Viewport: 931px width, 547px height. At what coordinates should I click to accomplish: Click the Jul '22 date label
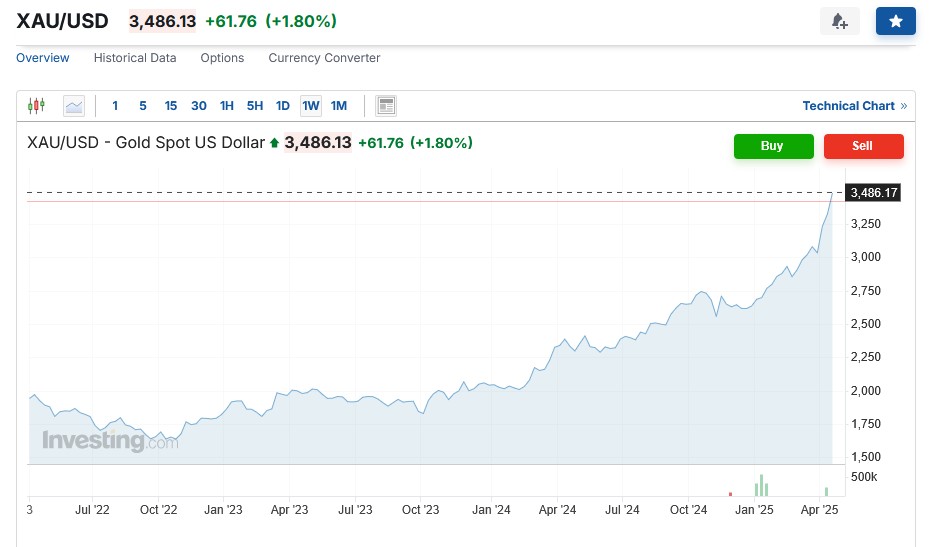tap(92, 510)
